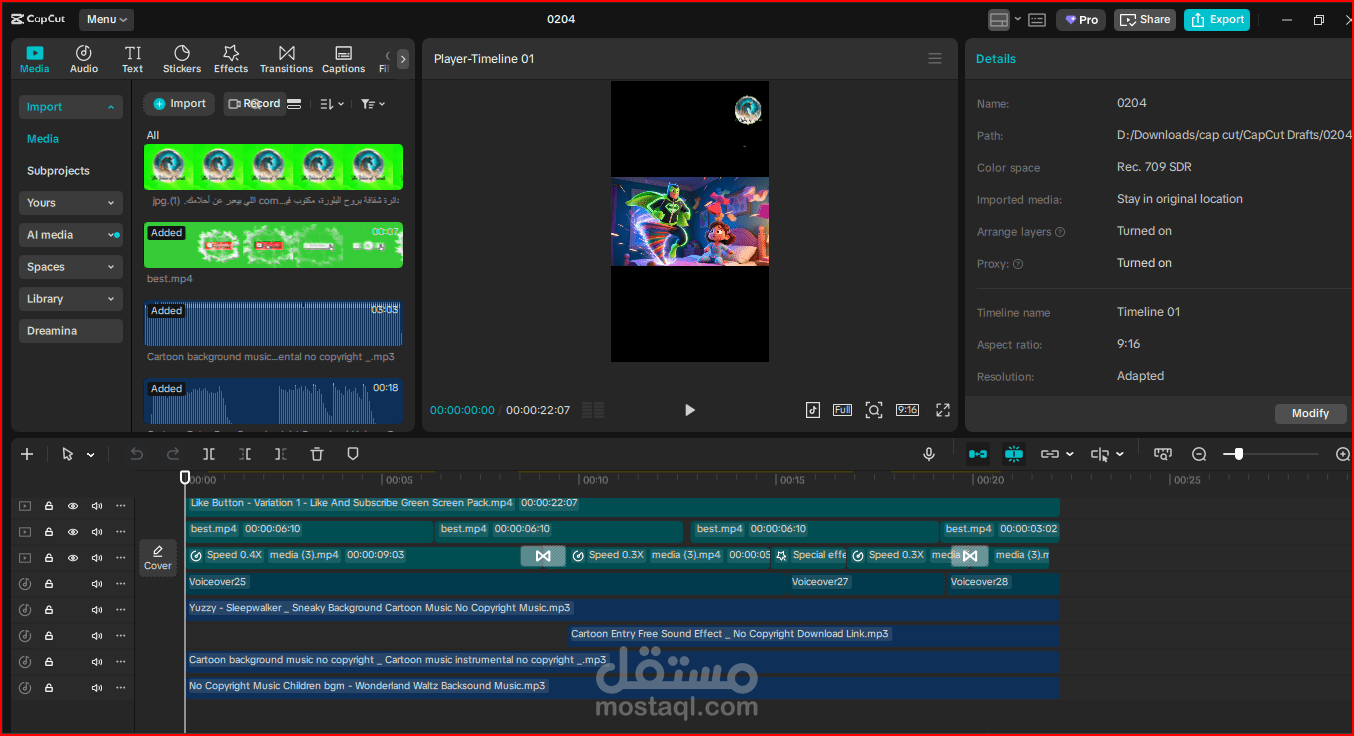Switch to the Audio tab
The height and width of the screenshot is (736, 1354).
point(84,59)
